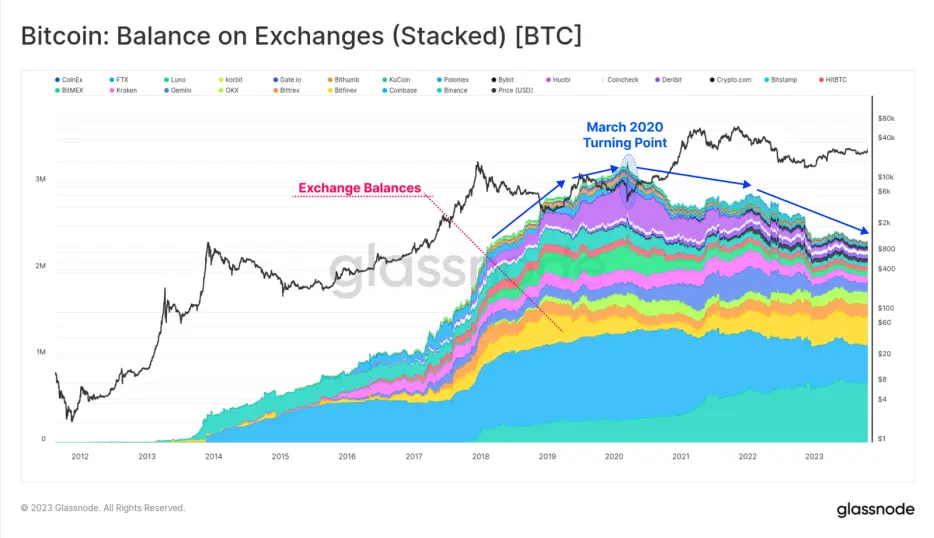Click the March 2020 Turning Point annotation
This screenshot has height=538, width=934.
pyautogui.click(x=625, y=135)
